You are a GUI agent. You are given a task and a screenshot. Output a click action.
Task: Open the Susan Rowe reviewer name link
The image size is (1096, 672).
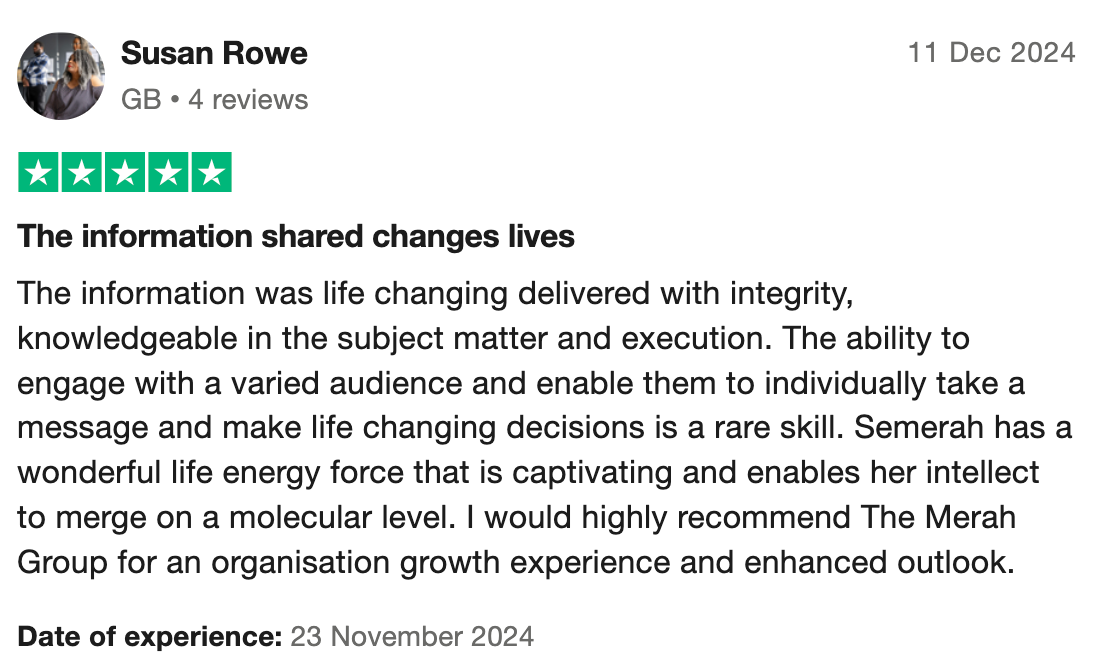click(214, 54)
